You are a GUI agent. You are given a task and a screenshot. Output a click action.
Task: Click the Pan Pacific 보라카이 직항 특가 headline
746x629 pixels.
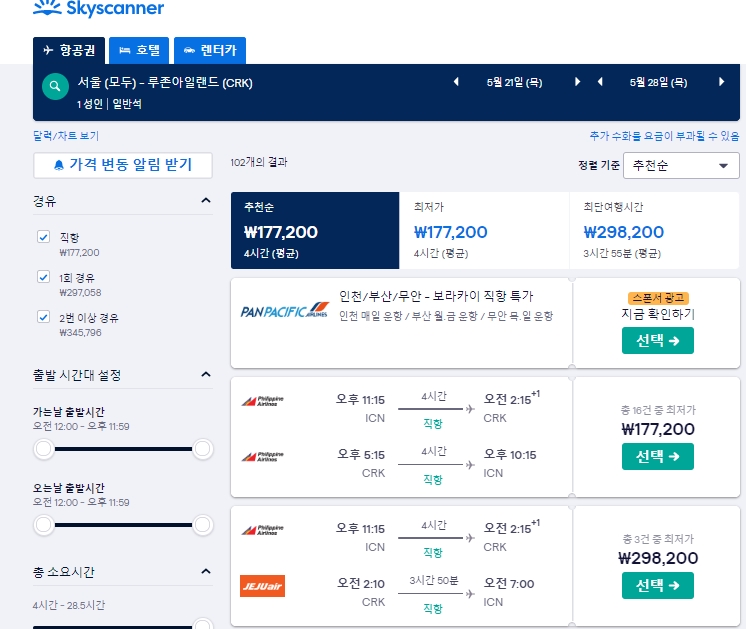point(436,296)
